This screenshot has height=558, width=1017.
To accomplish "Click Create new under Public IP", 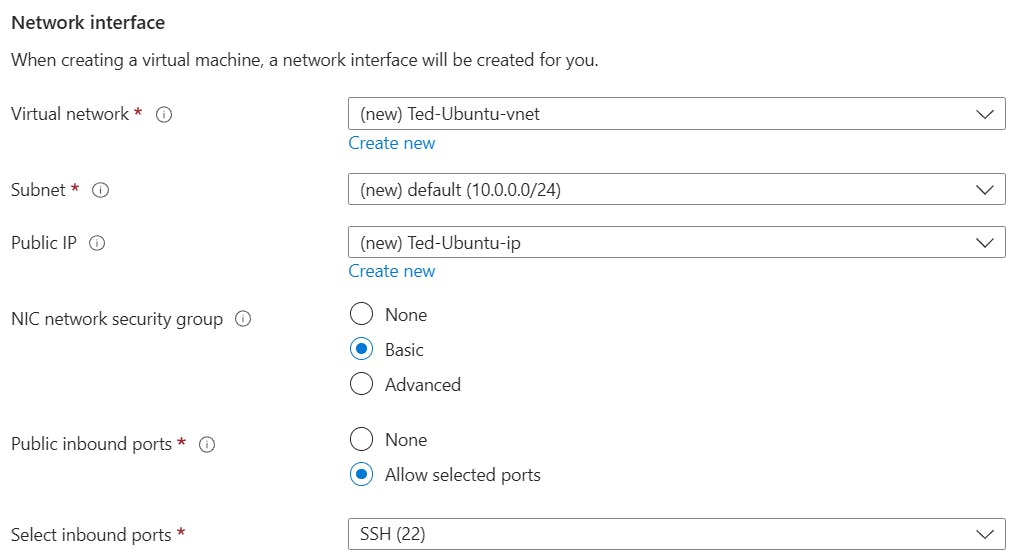I will (x=392, y=271).
